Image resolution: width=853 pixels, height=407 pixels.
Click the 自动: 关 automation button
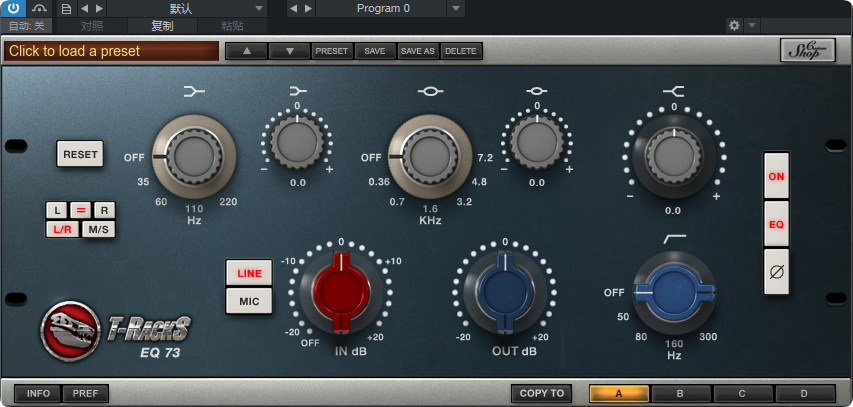[x=26, y=26]
